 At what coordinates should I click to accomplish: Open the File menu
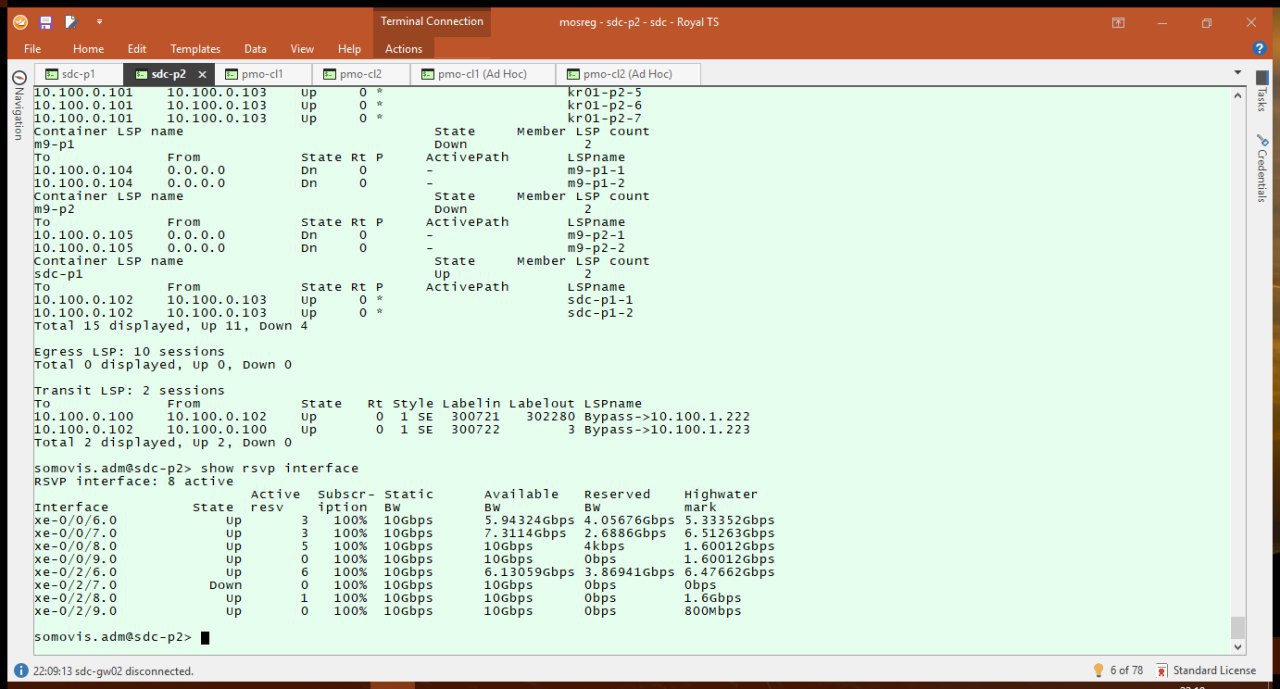(x=32, y=48)
